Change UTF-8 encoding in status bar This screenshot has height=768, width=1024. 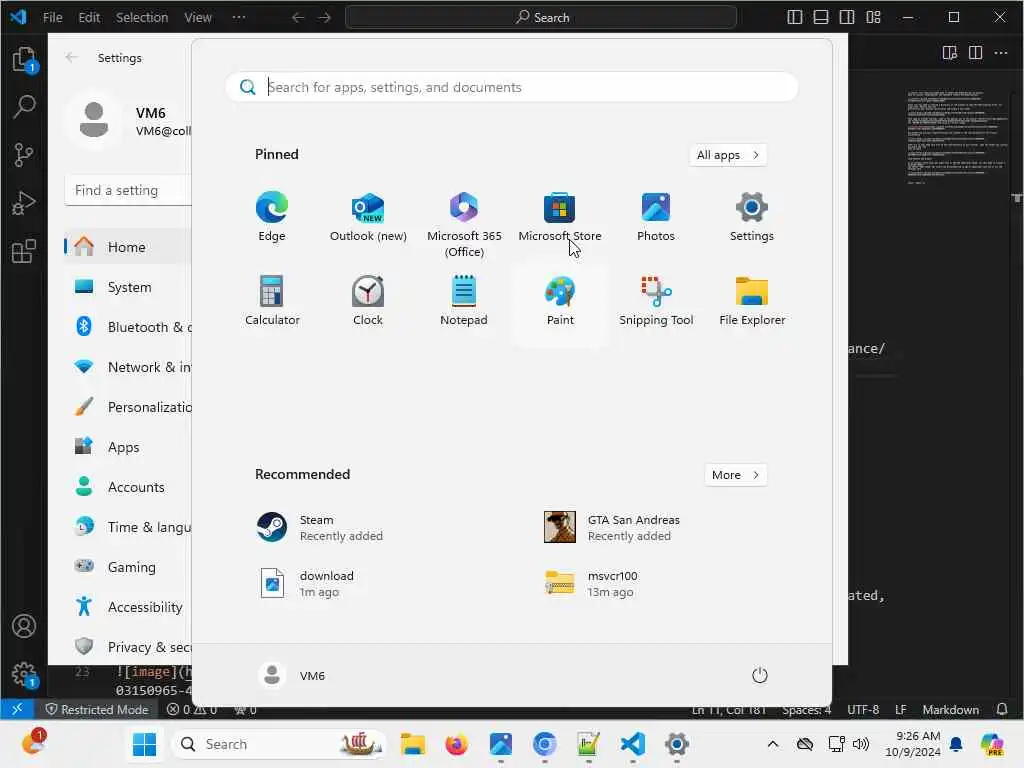[x=863, y=709]
